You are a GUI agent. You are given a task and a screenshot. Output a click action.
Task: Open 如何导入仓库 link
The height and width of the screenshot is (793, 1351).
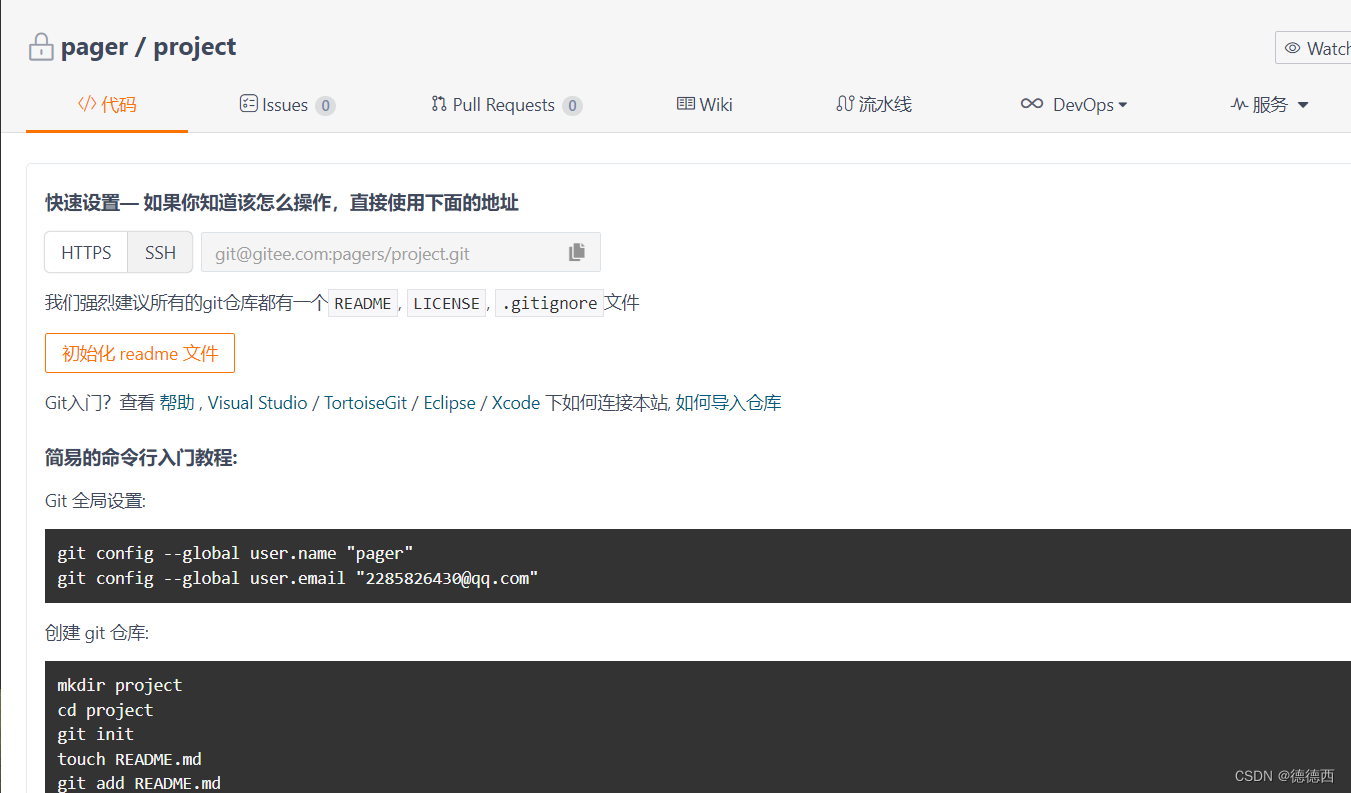pyautogui.click(x=729, y=403)
